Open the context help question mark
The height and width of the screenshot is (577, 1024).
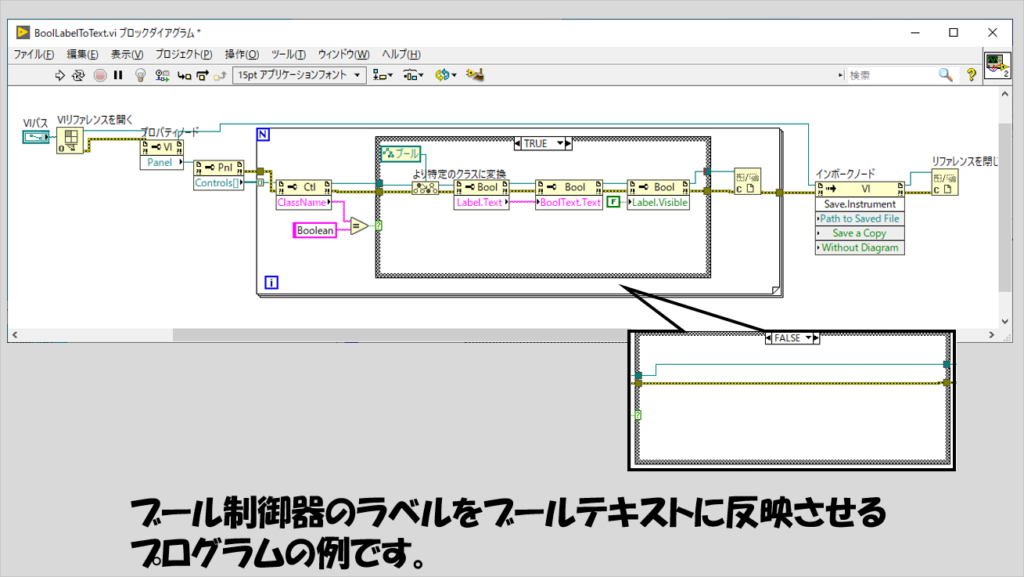(970, 75)
